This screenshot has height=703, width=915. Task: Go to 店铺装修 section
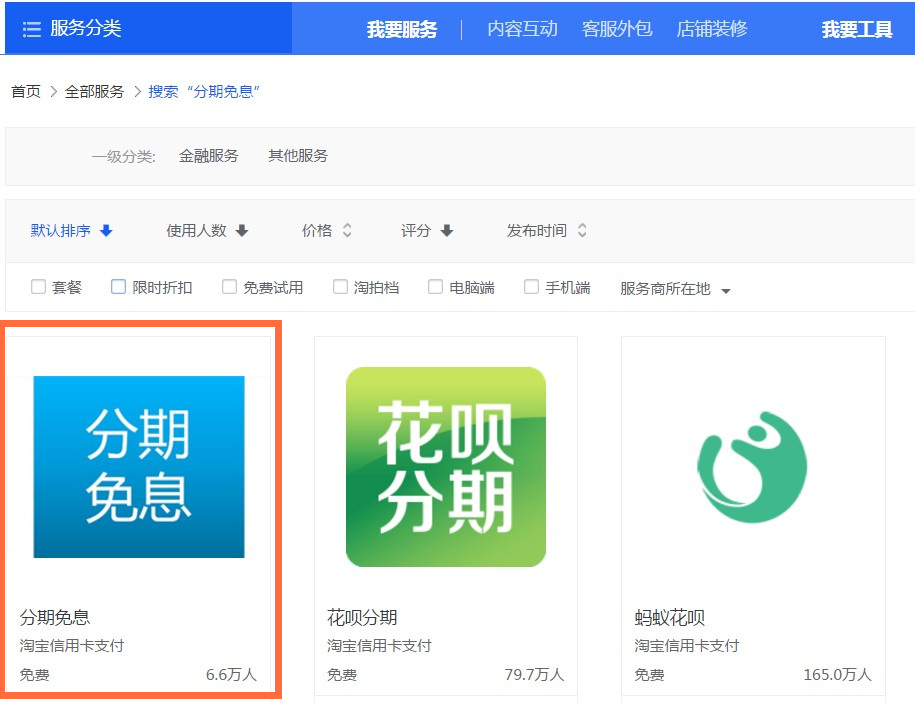point(712,29)
